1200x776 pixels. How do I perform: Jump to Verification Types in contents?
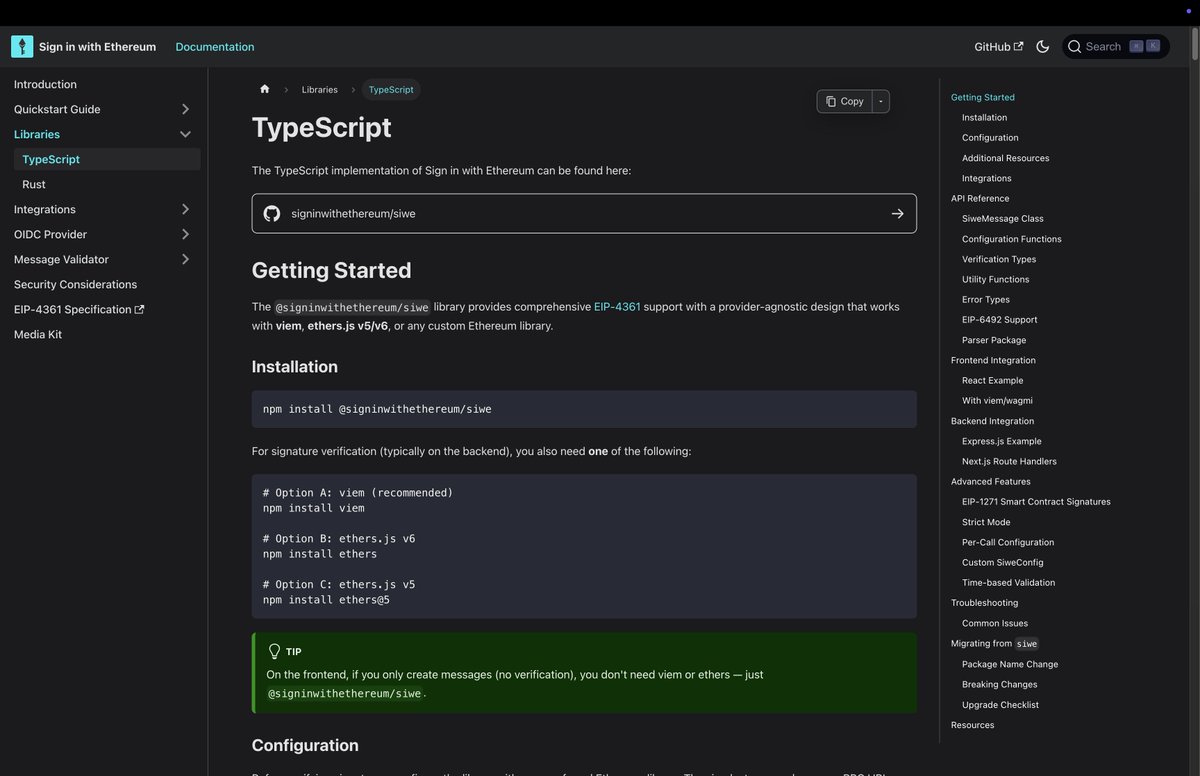point(999,259)
